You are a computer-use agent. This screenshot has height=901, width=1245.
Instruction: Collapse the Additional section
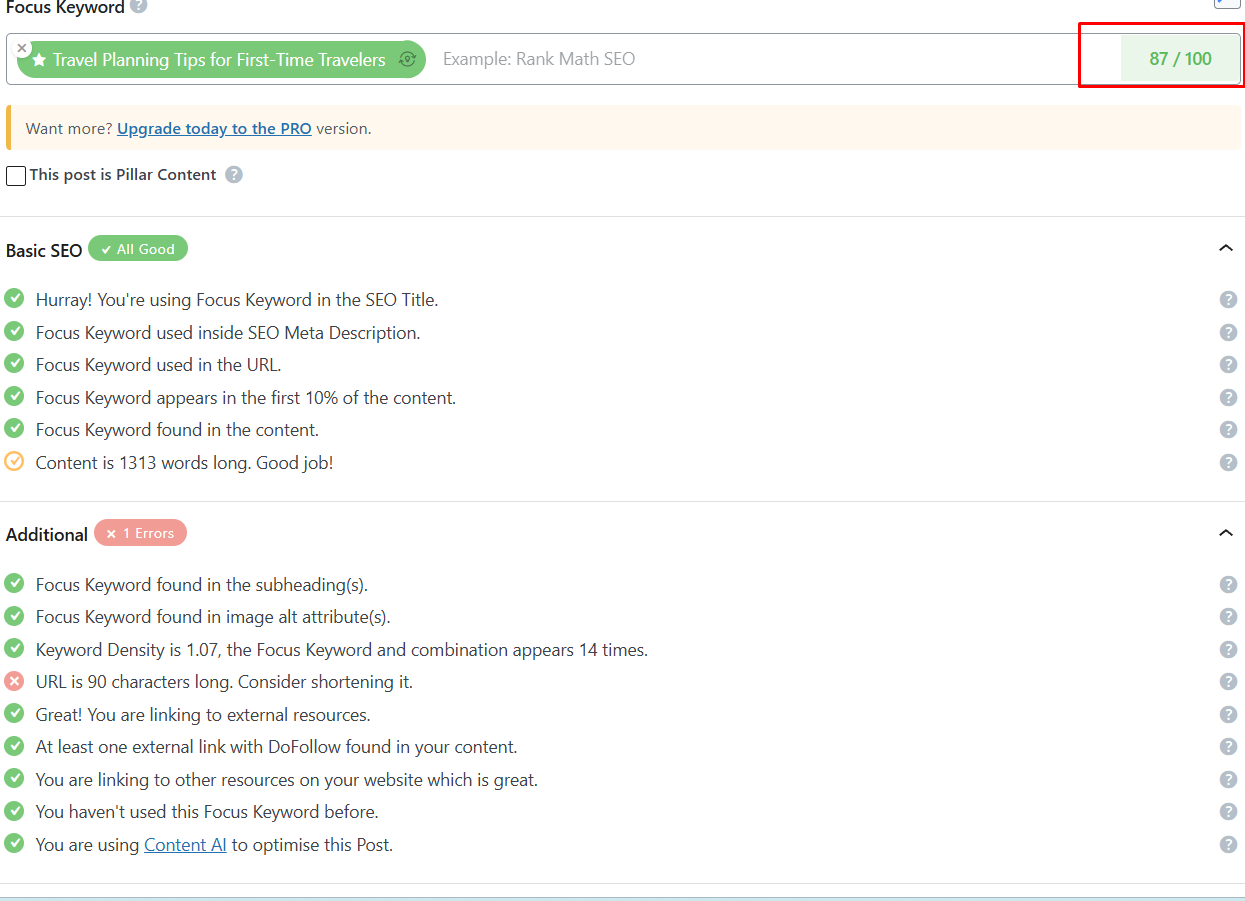point(1226,532)
